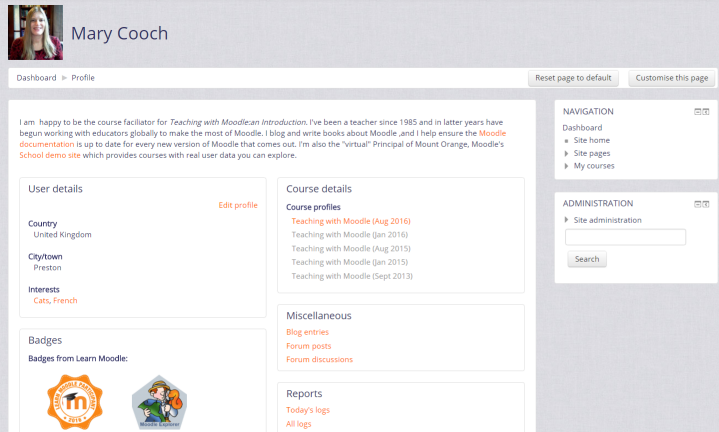The width and height of the screenshot is (719, 432).
Task: Click the Profile breadcrumb item
Action: [x=83, y=78]
